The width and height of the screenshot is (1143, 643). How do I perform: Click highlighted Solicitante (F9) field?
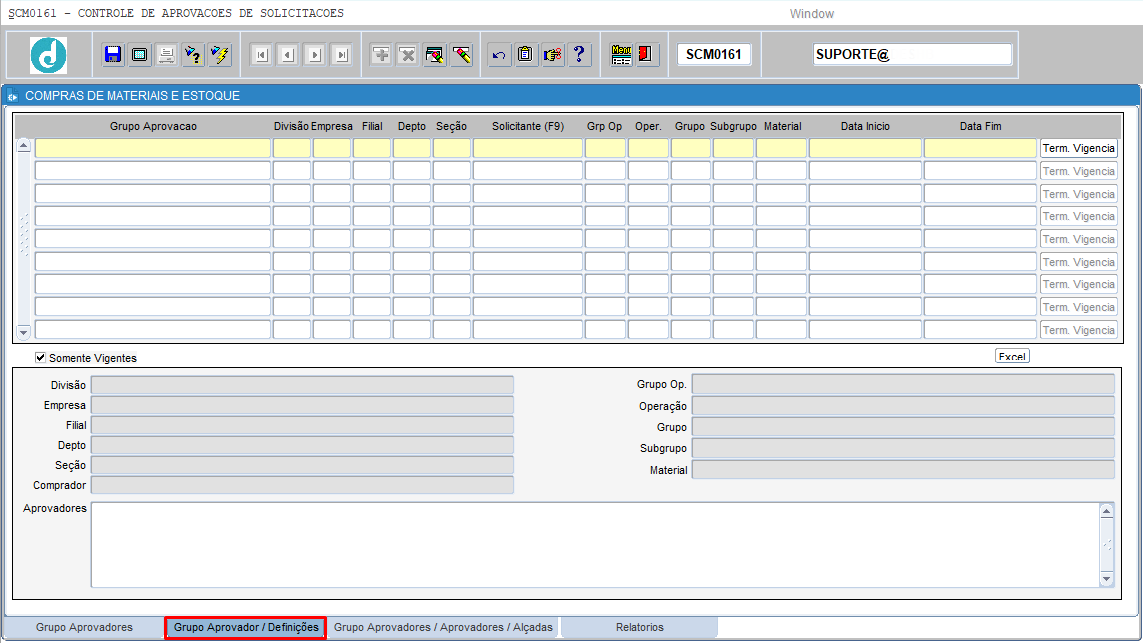[x=528, y=149]
